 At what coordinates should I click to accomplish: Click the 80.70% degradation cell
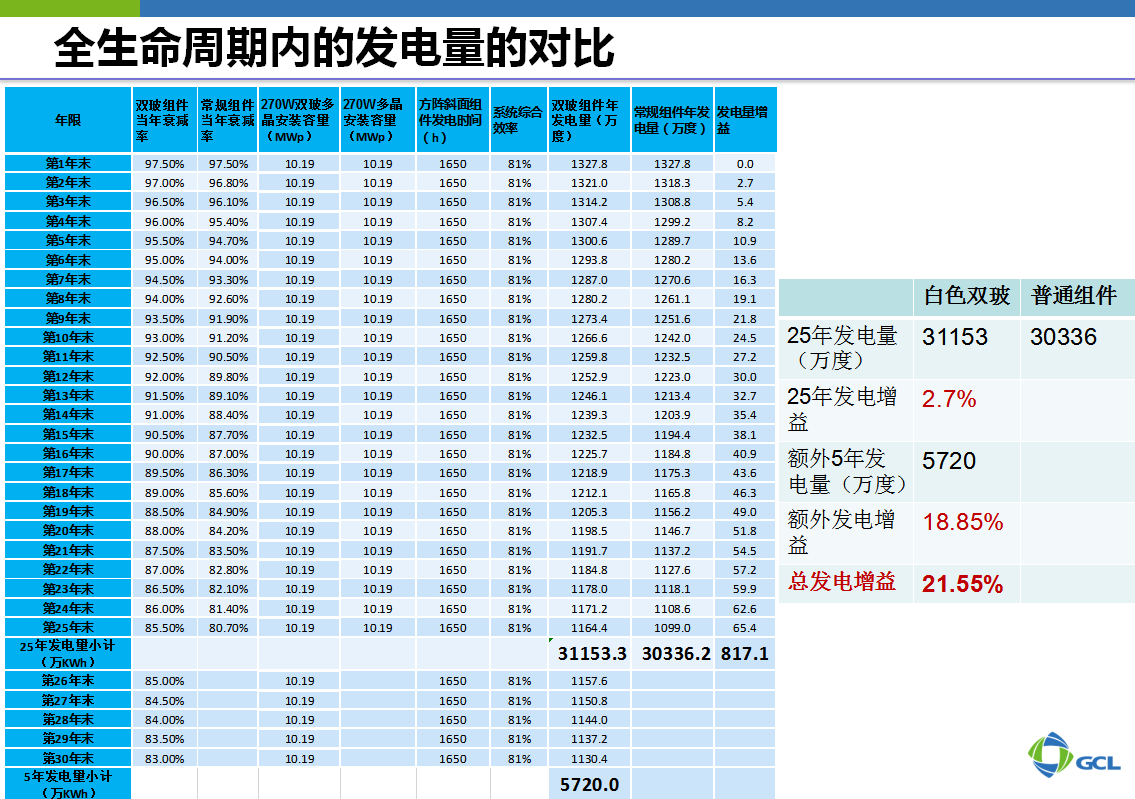click(x=229, y=627)
